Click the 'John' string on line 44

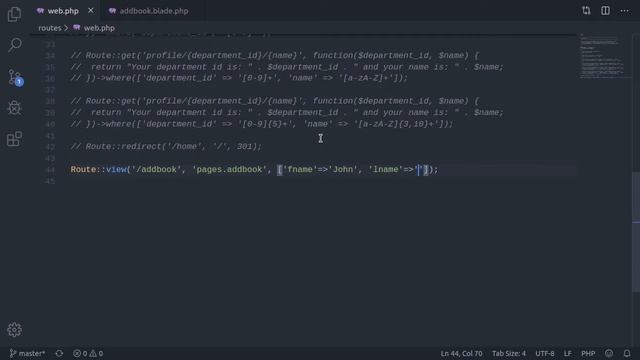(x=342, y=170)
